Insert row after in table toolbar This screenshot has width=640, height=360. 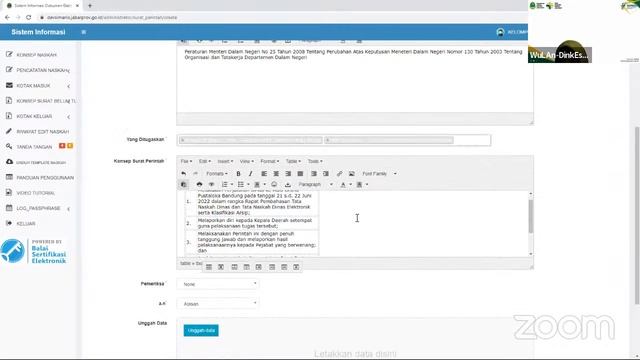click(x=247, y=267)
